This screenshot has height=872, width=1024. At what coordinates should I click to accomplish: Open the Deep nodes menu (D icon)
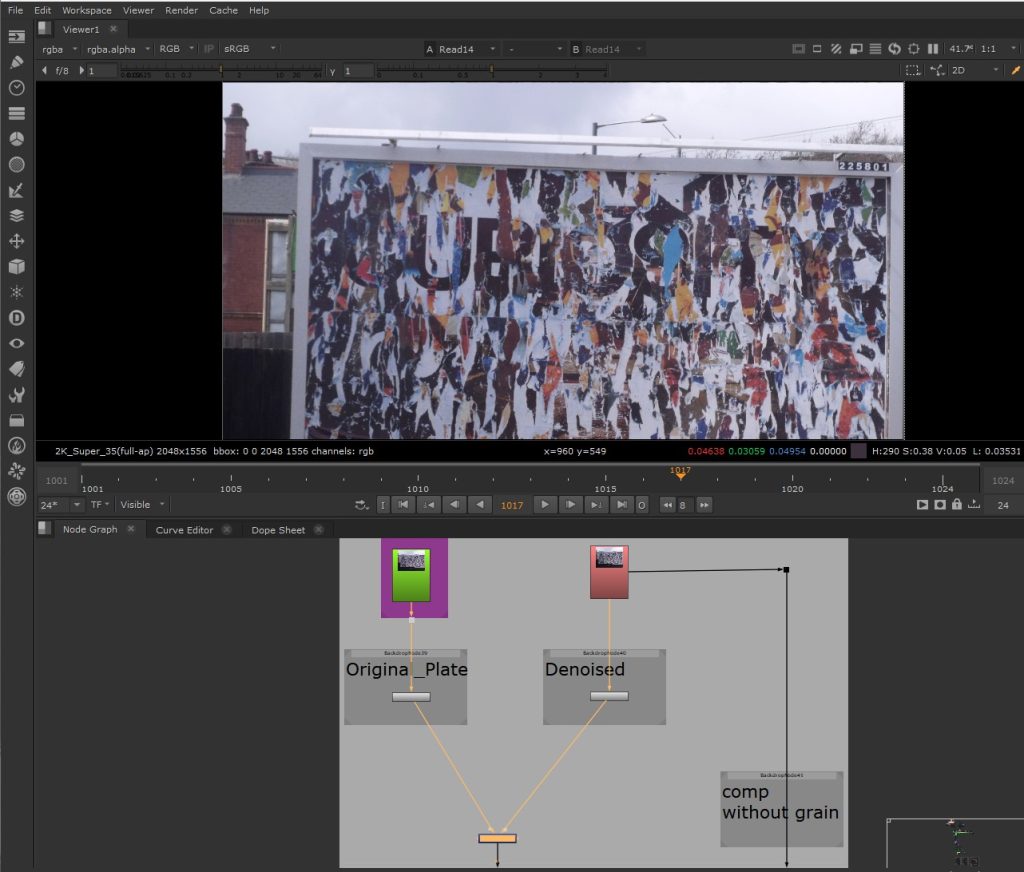coord(16,318)
